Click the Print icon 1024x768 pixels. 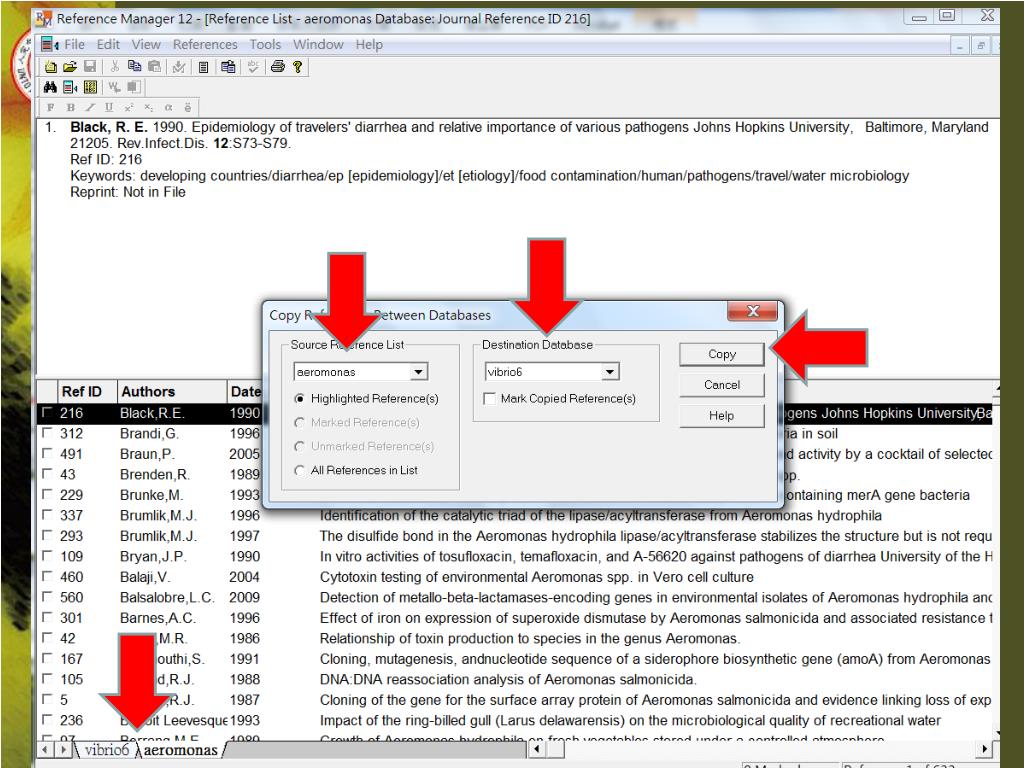(278, 67)
